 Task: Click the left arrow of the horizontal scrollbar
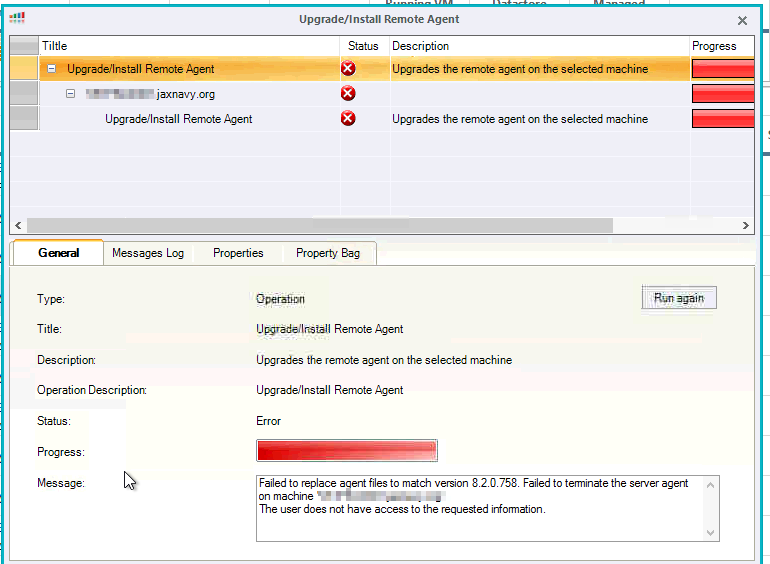(x=18, y=225)
